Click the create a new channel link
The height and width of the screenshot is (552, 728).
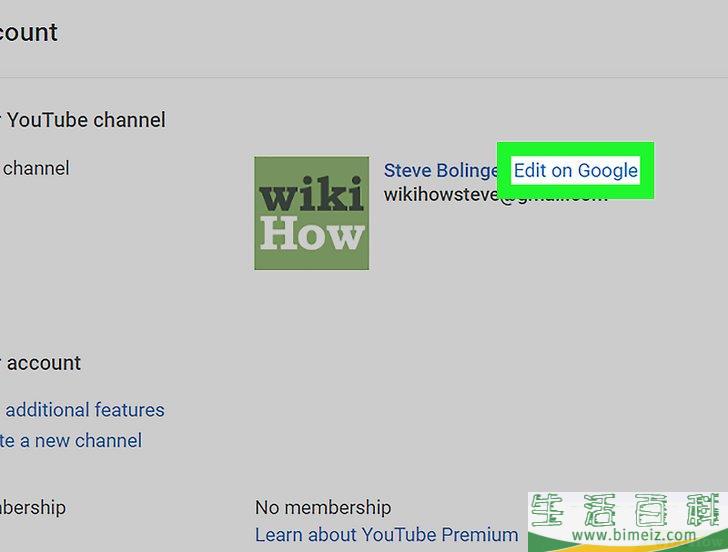coord(71,441)
